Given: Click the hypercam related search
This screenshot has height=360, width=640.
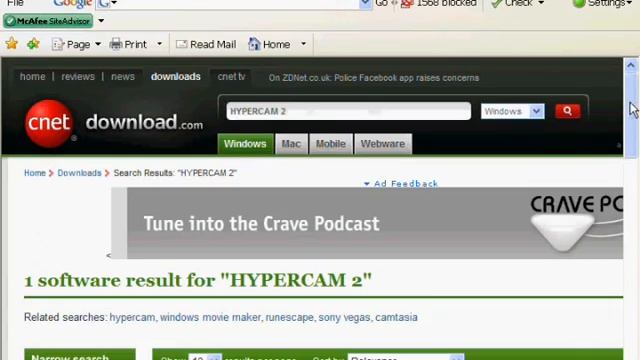Looking at the screenshot, I should point(132,317).
